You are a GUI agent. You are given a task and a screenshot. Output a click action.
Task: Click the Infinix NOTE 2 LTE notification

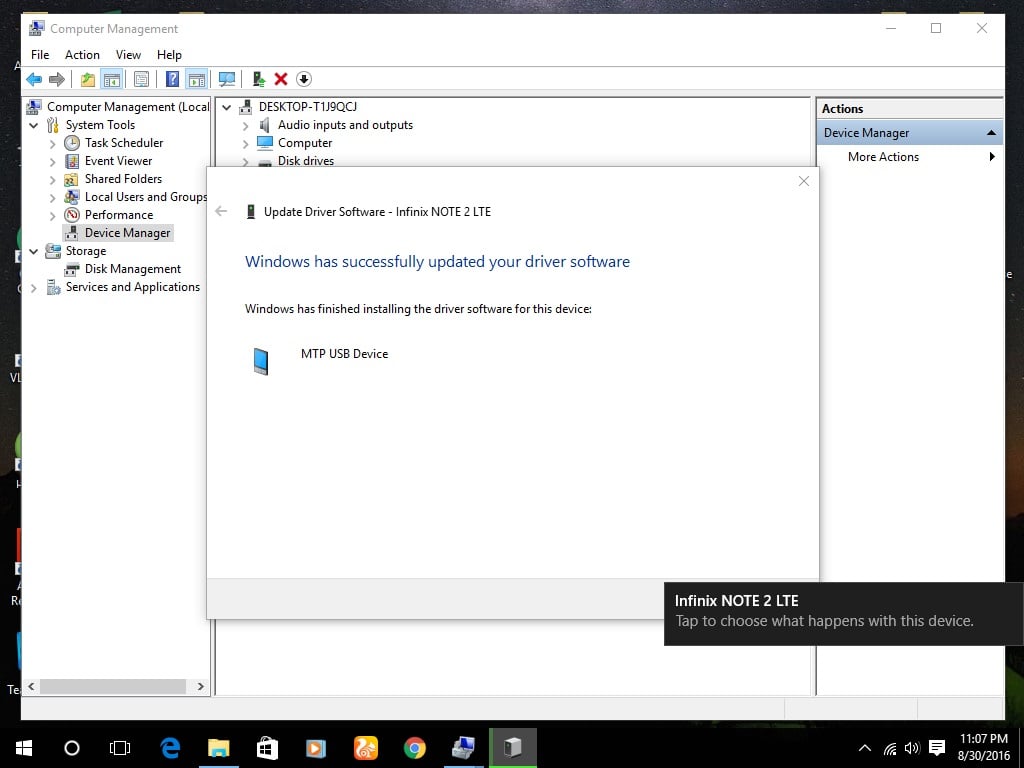pos(844,614)
